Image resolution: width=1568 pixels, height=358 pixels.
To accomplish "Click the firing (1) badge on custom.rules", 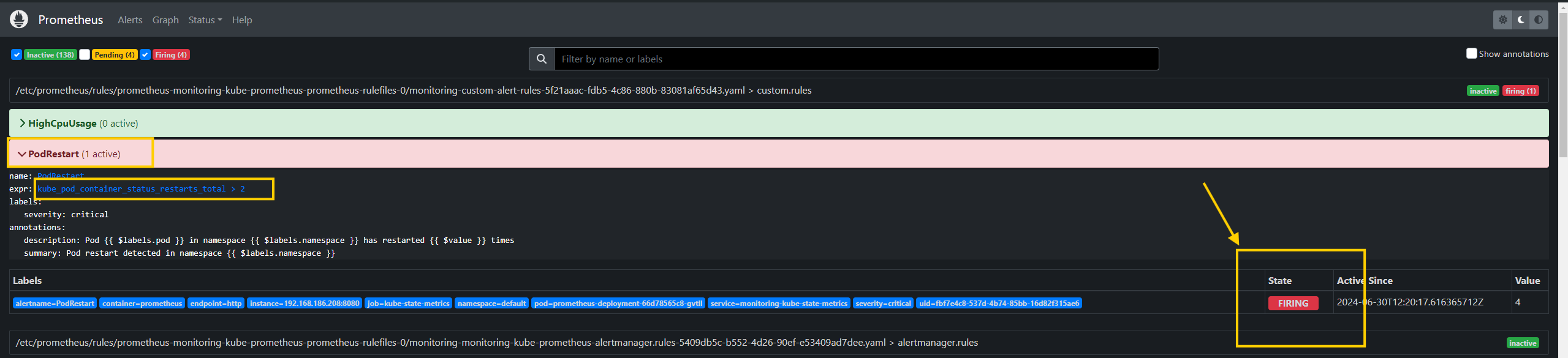I will [1520, 91].
